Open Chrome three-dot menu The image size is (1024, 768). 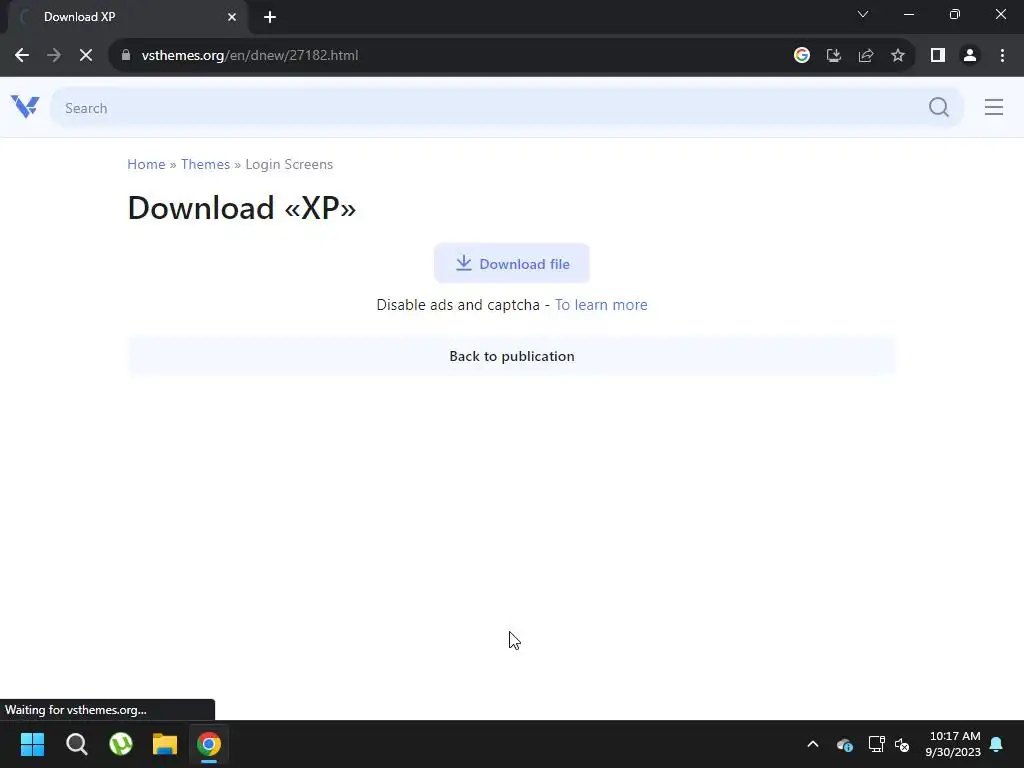[1002, 56]
